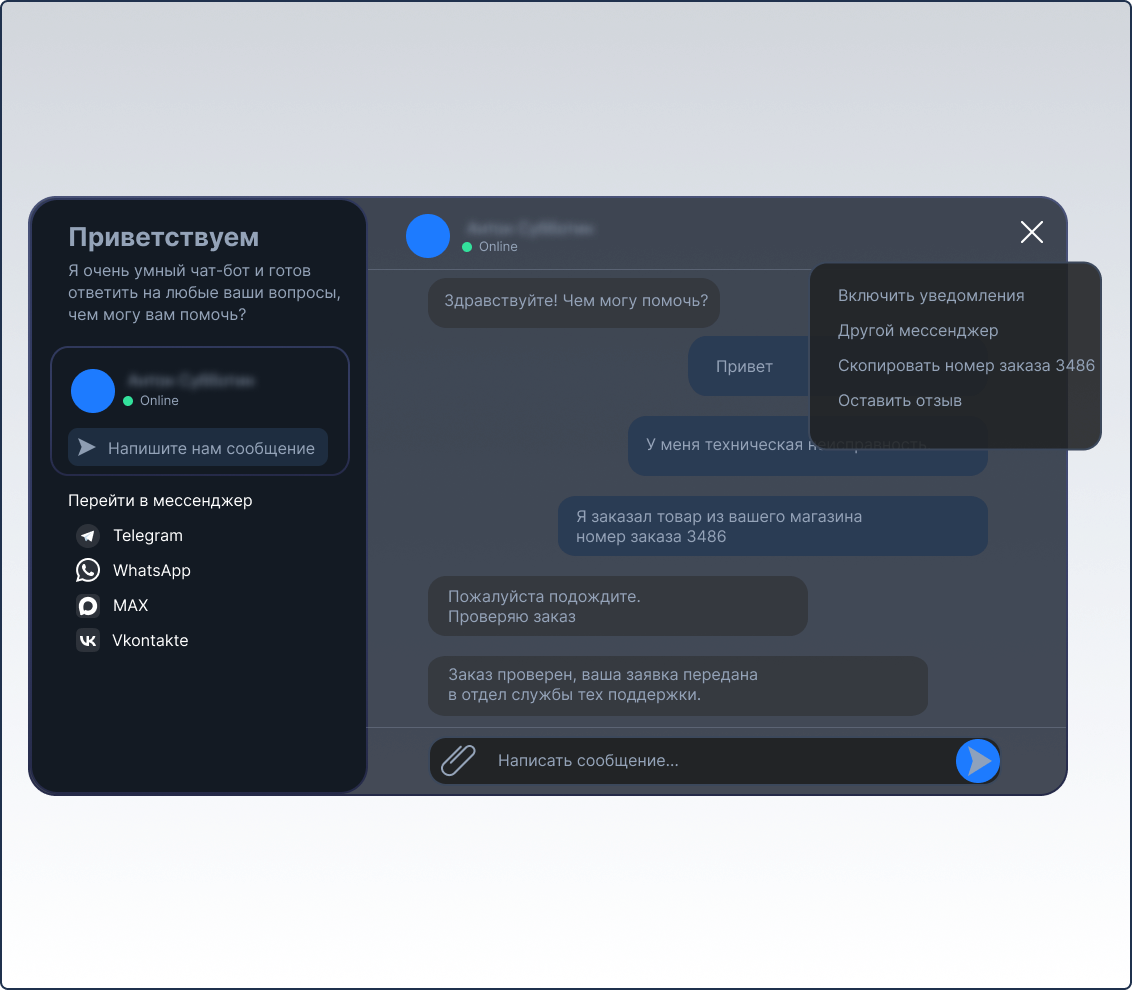Screen dimensions: 1132x990
Task: Click the Vkontakte icon
Action: 88,641
